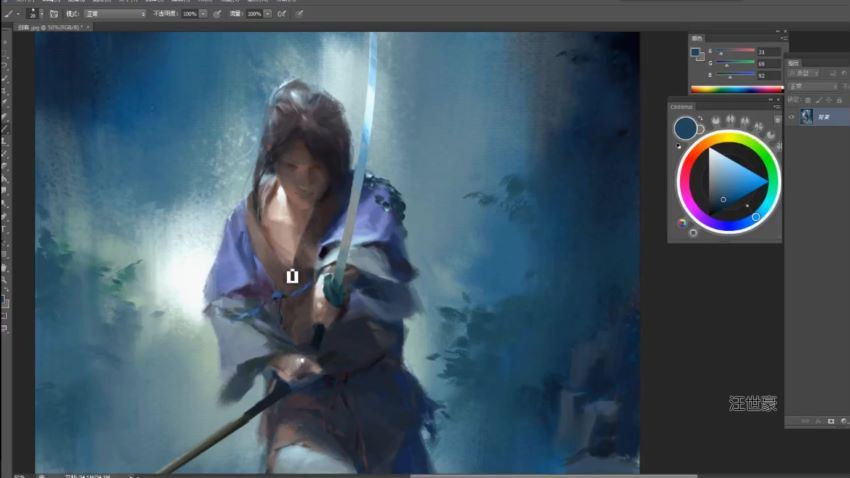850x478 pixels.
Task: Open the Coolorus panel flyout menu
Action: pos(777,107)
